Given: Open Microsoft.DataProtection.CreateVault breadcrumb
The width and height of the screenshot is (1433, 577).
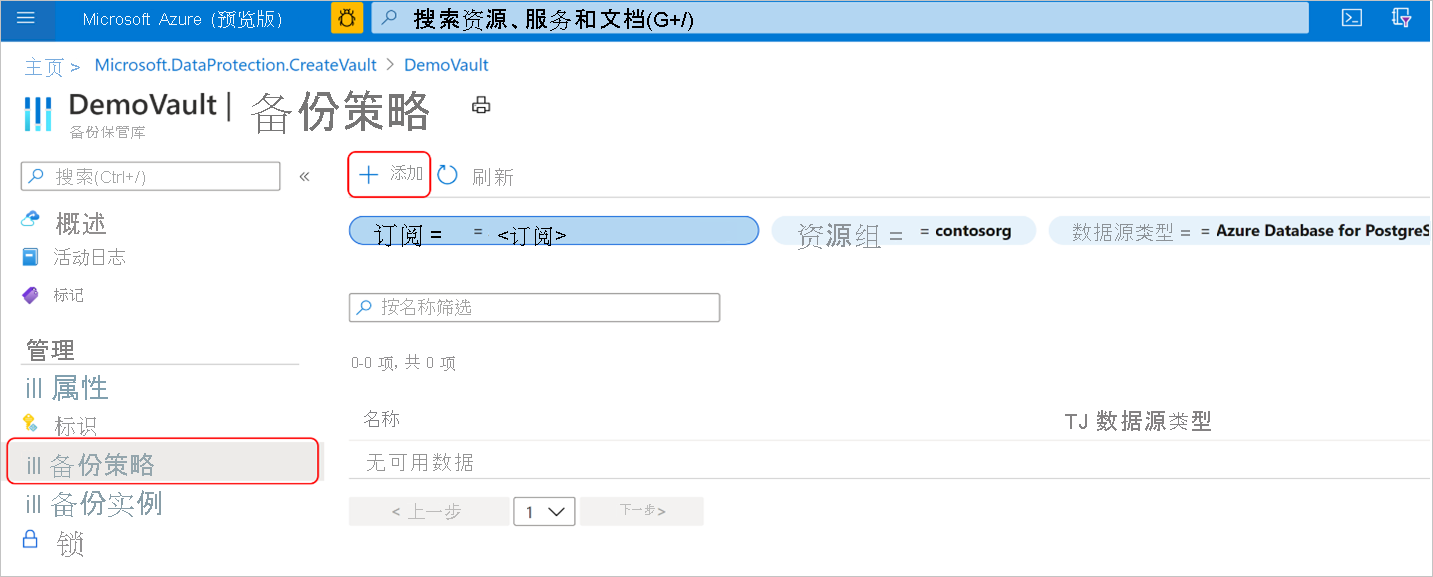Looking at the screenshot, I should click(x=236, y=65).
